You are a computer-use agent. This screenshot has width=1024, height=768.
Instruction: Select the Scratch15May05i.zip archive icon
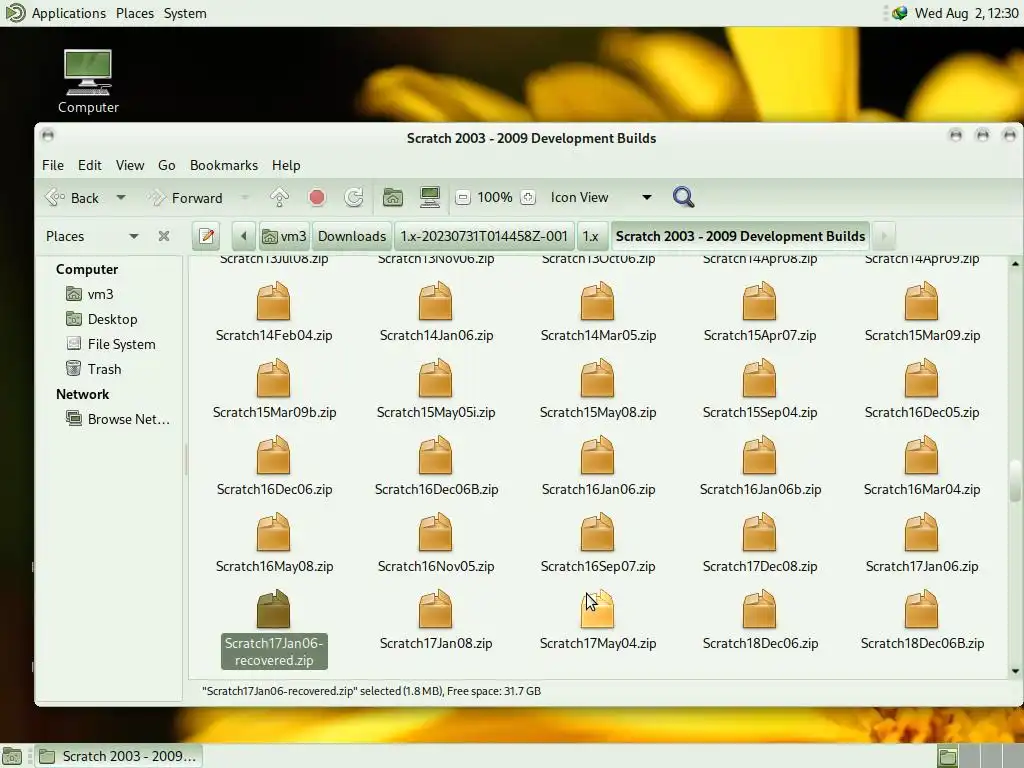pos(436,378)
